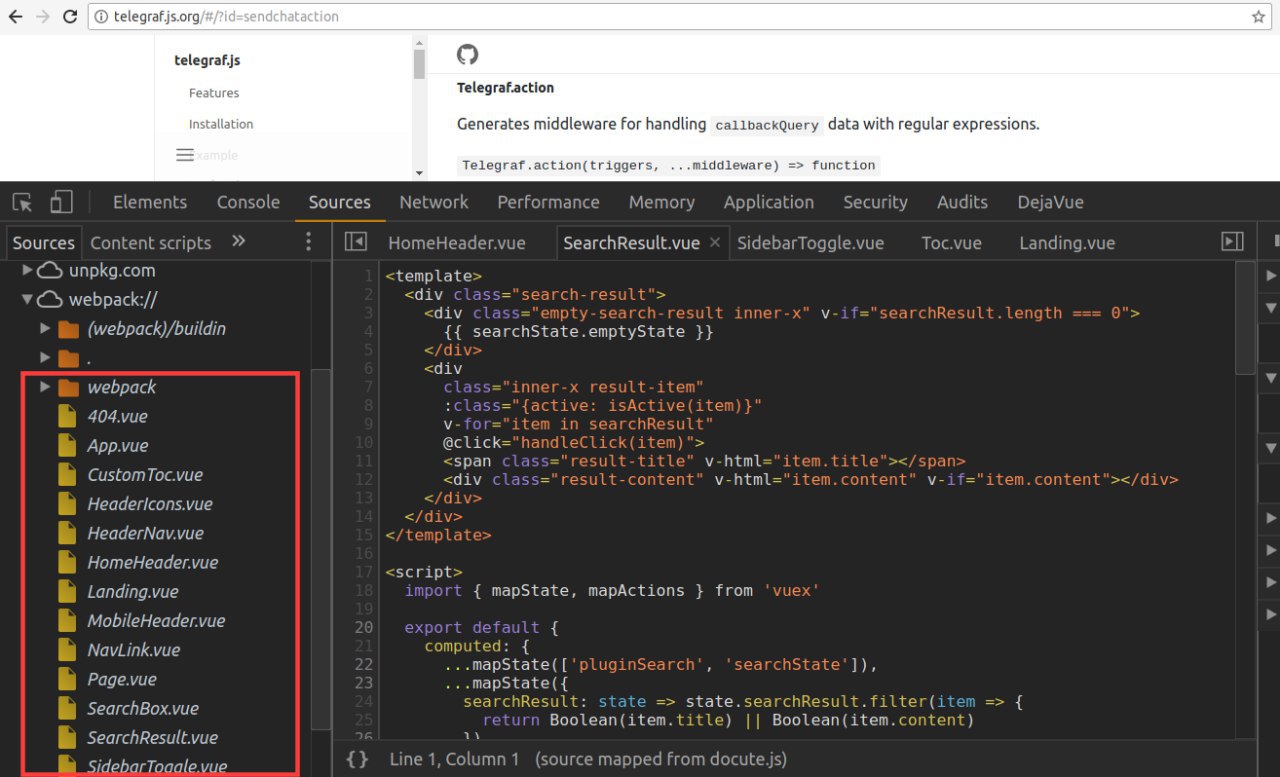The image size is (1280, 777).
Task: Click the code editor vertical scrollbar
Action: pos(1245,316)
